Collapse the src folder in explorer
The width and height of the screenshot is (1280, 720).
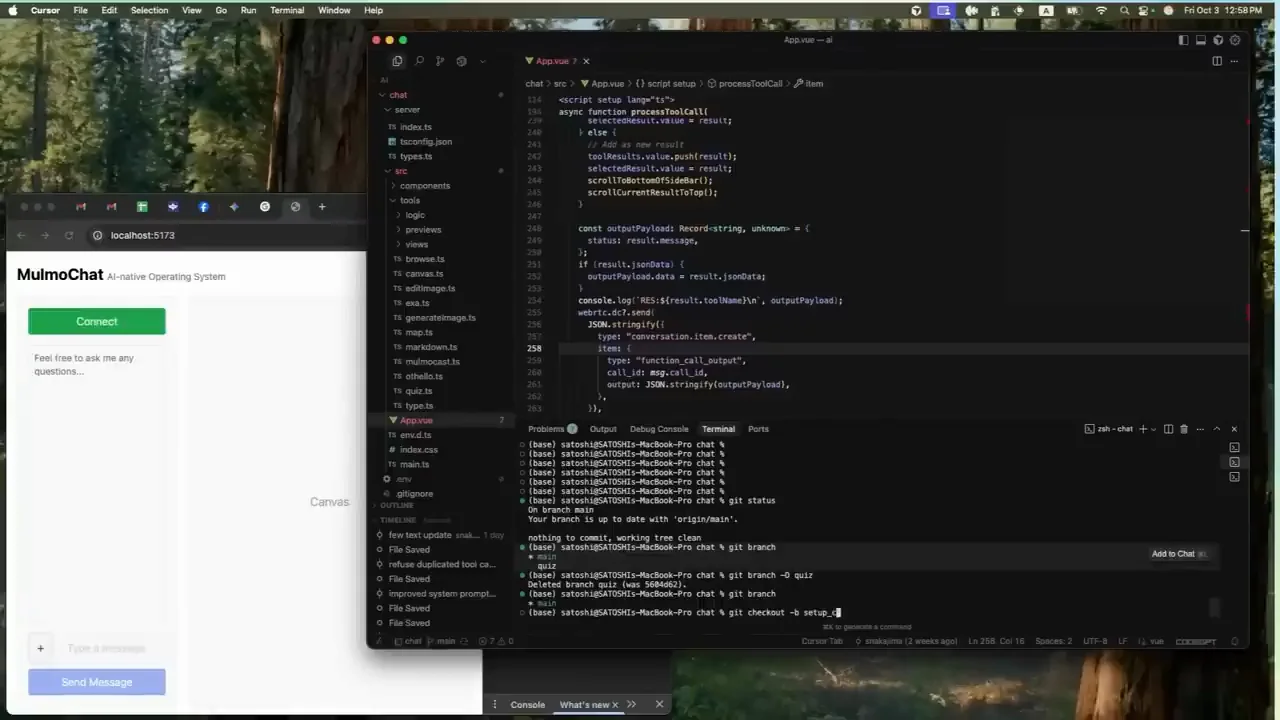[x=401, y=171]
